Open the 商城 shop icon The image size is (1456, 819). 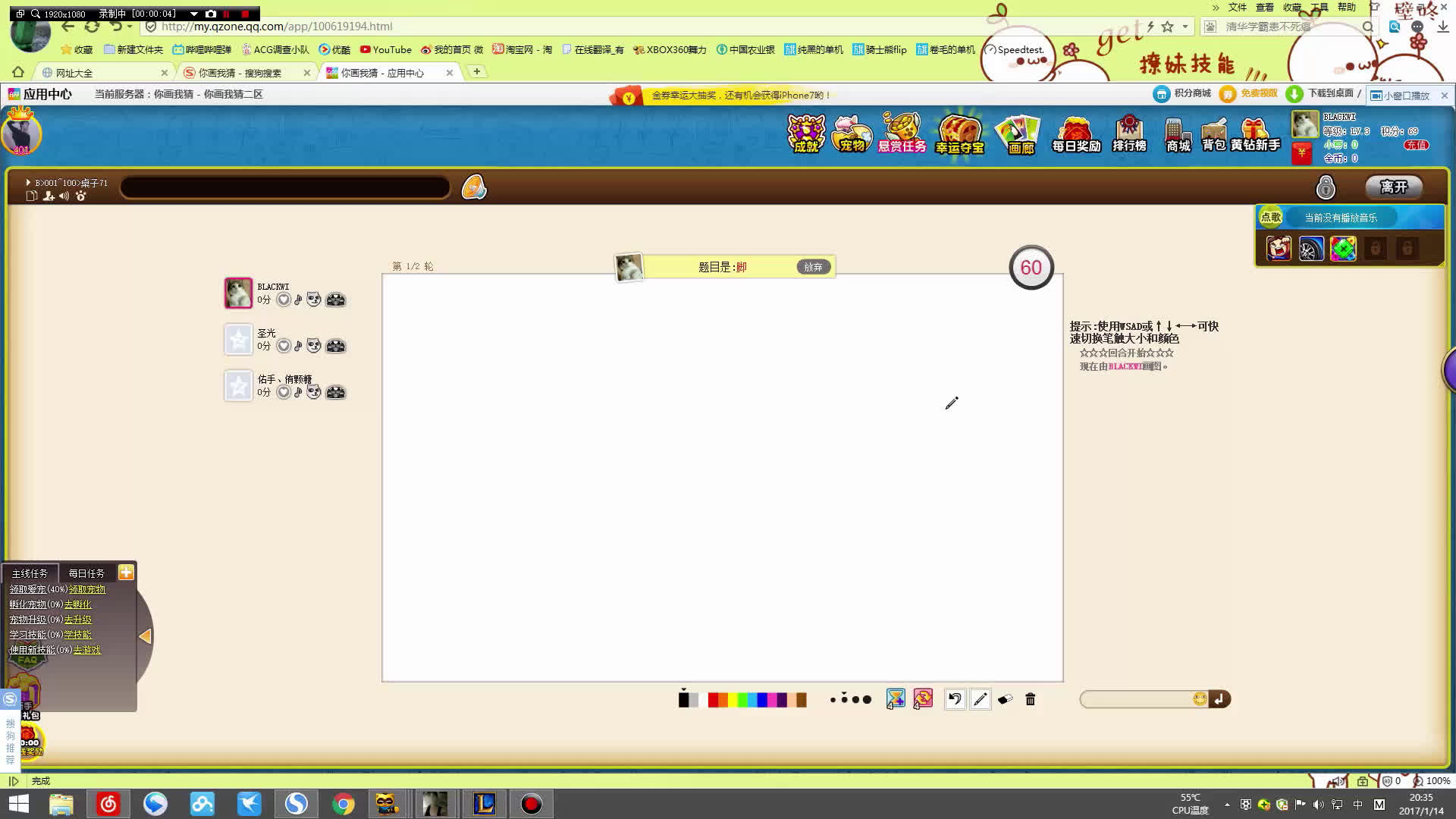point(1178,135)
